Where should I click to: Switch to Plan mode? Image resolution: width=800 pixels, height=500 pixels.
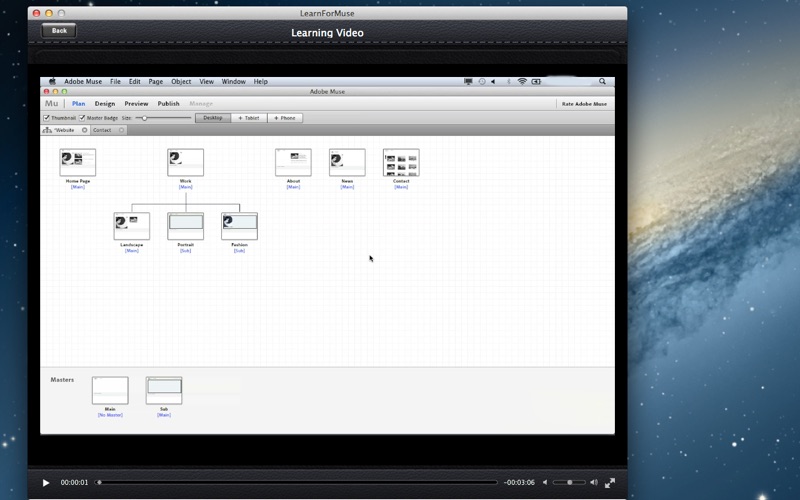tap(79, 104)
